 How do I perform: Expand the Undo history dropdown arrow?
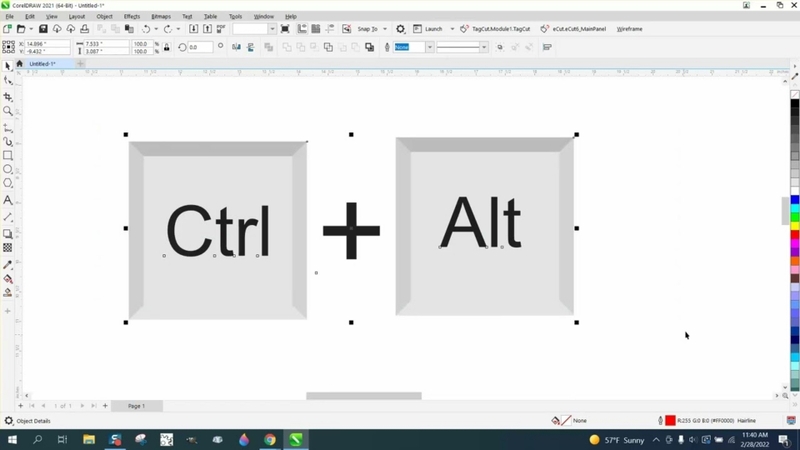click(x=156, y=29)
